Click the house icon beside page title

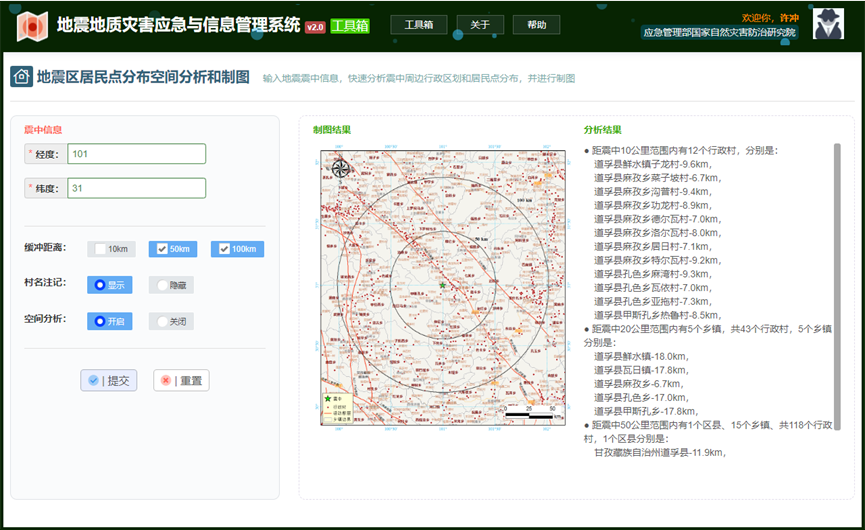pyautogui.click(x=22, y=77)
